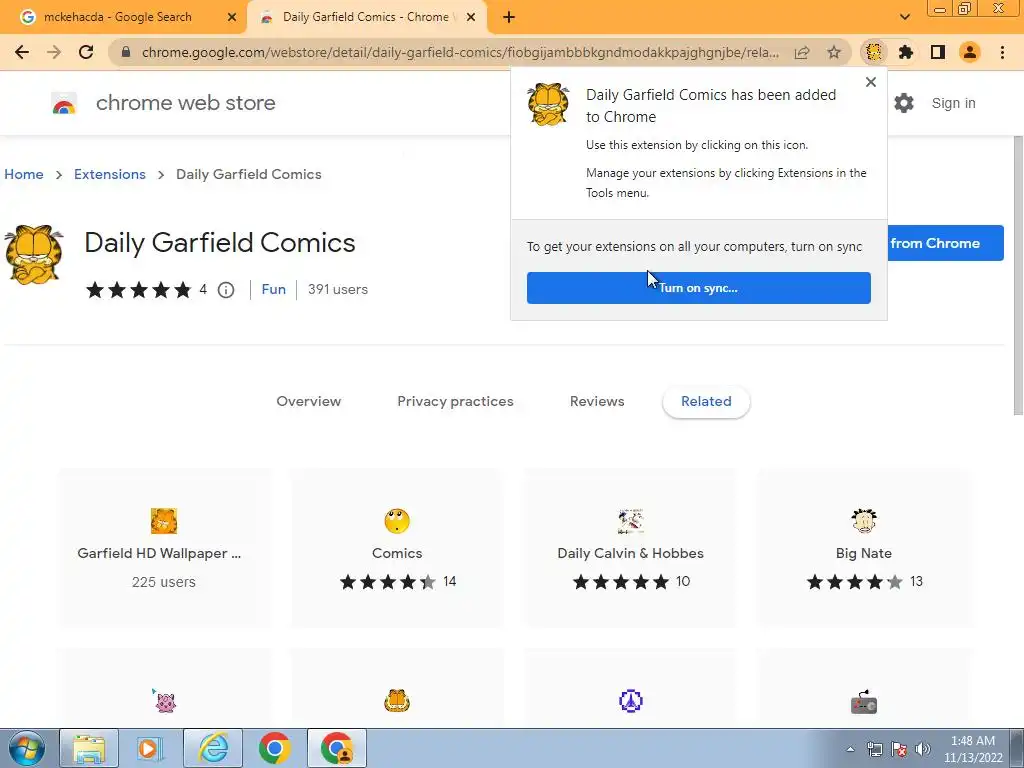Open a new tab
This screenshot has width=1024, height=768.
click(509, 18)
